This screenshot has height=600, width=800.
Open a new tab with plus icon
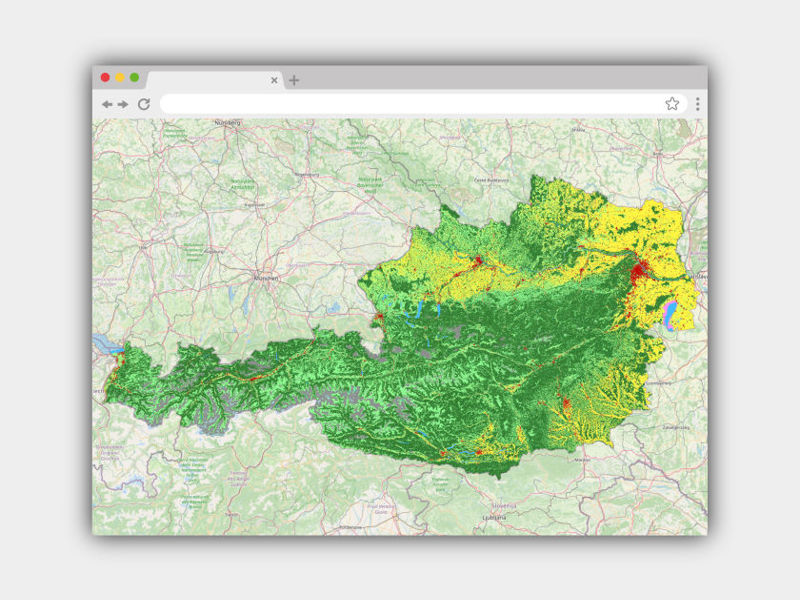(x=294, y=80)
